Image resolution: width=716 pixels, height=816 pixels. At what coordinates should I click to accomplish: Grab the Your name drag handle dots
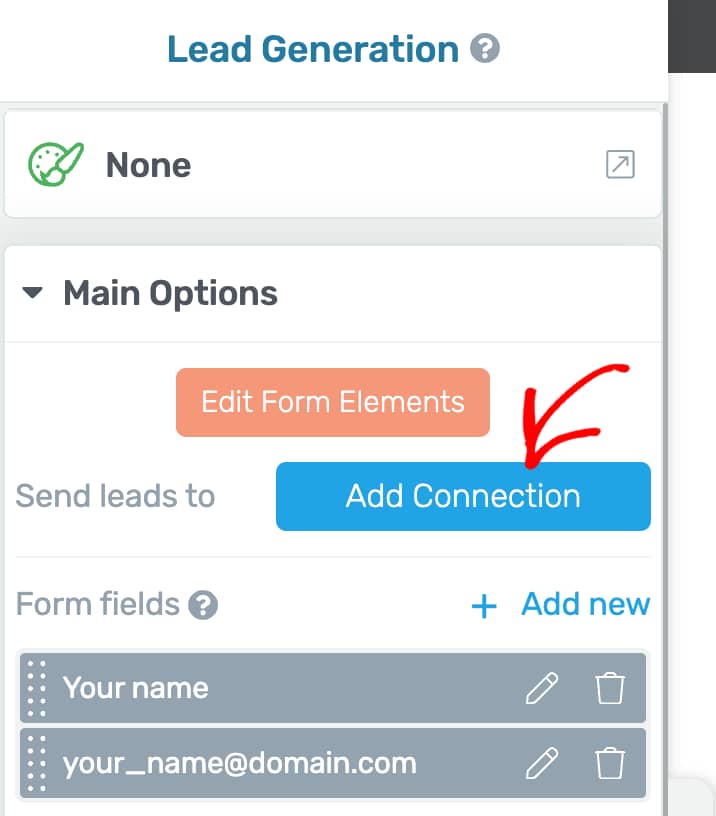(x=36, y=688)
